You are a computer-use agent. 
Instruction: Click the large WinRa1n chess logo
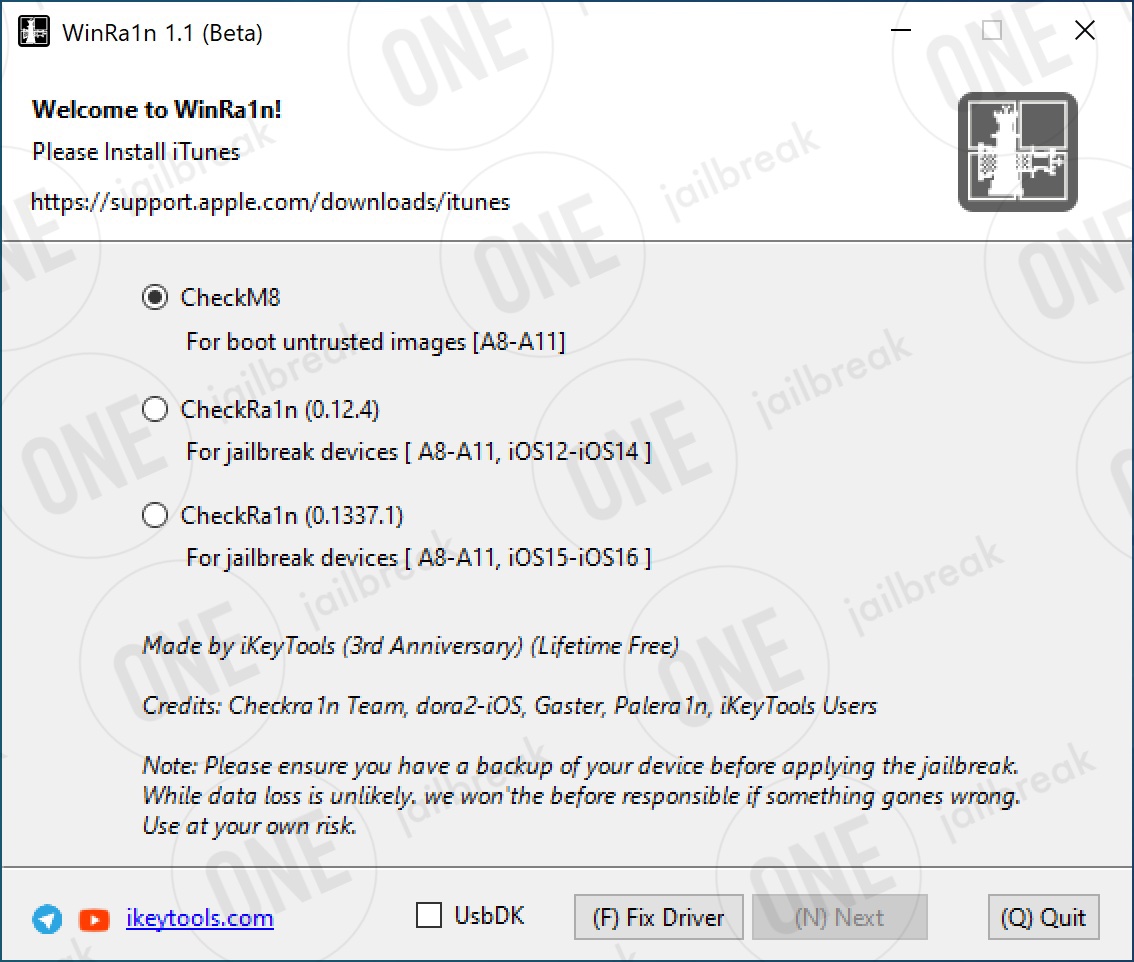coord(1018,152)
